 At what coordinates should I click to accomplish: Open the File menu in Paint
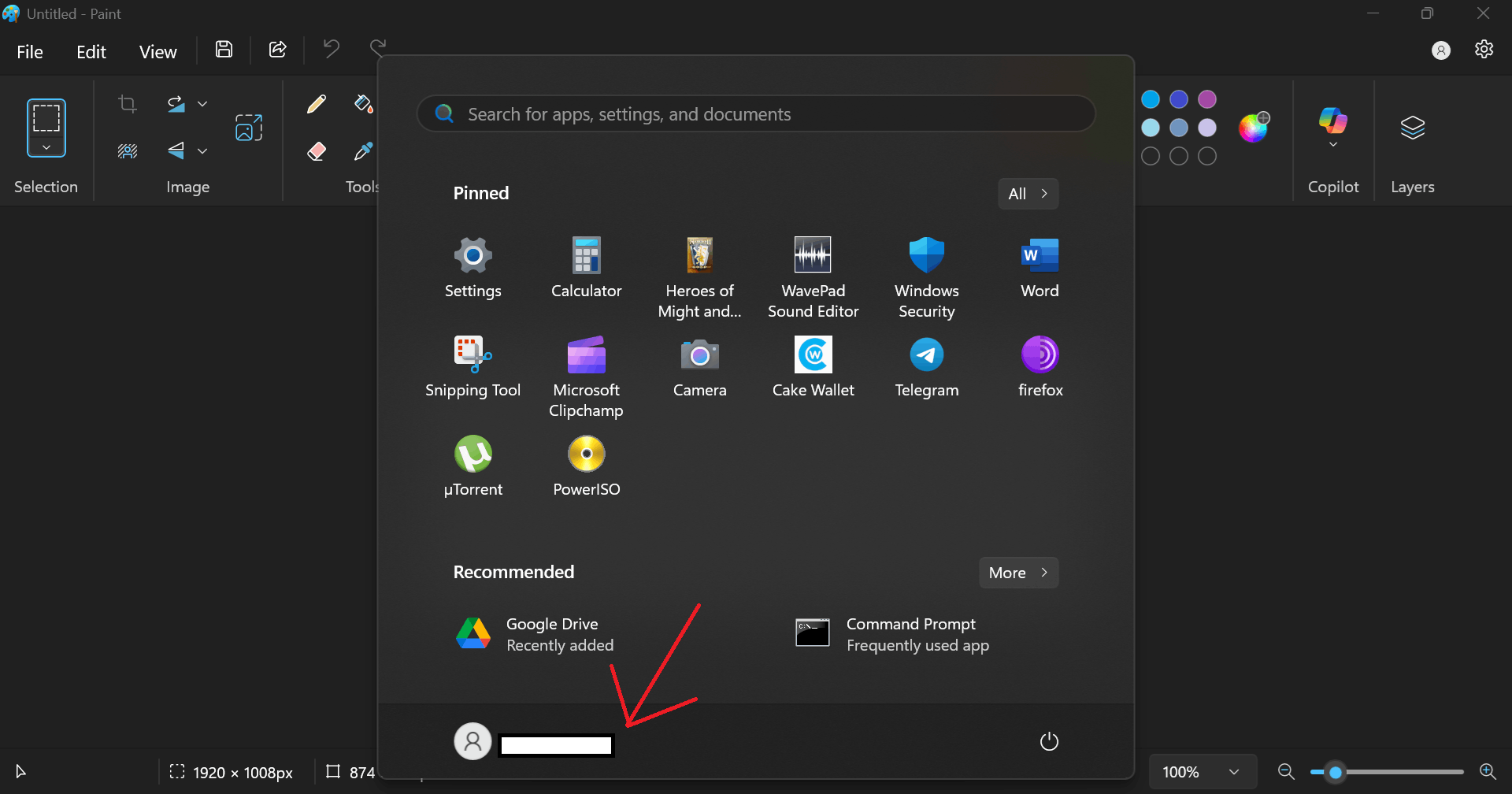pyautogui.click(x=29, y=51)
